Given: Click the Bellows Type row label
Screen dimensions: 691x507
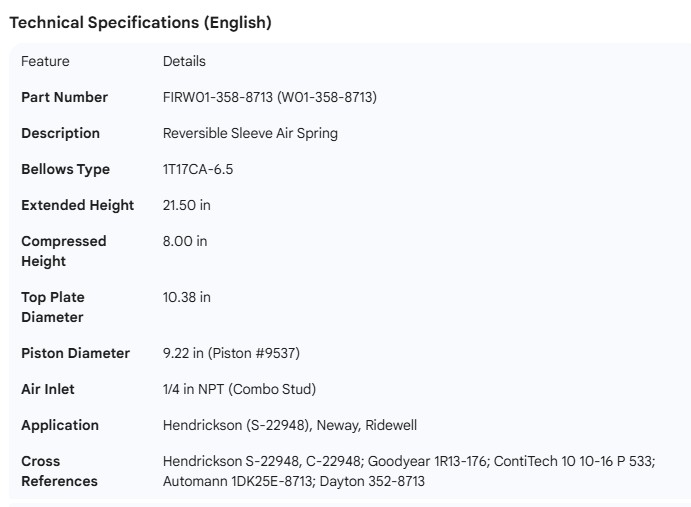Looking at the screenshot, I should [65, 169].
